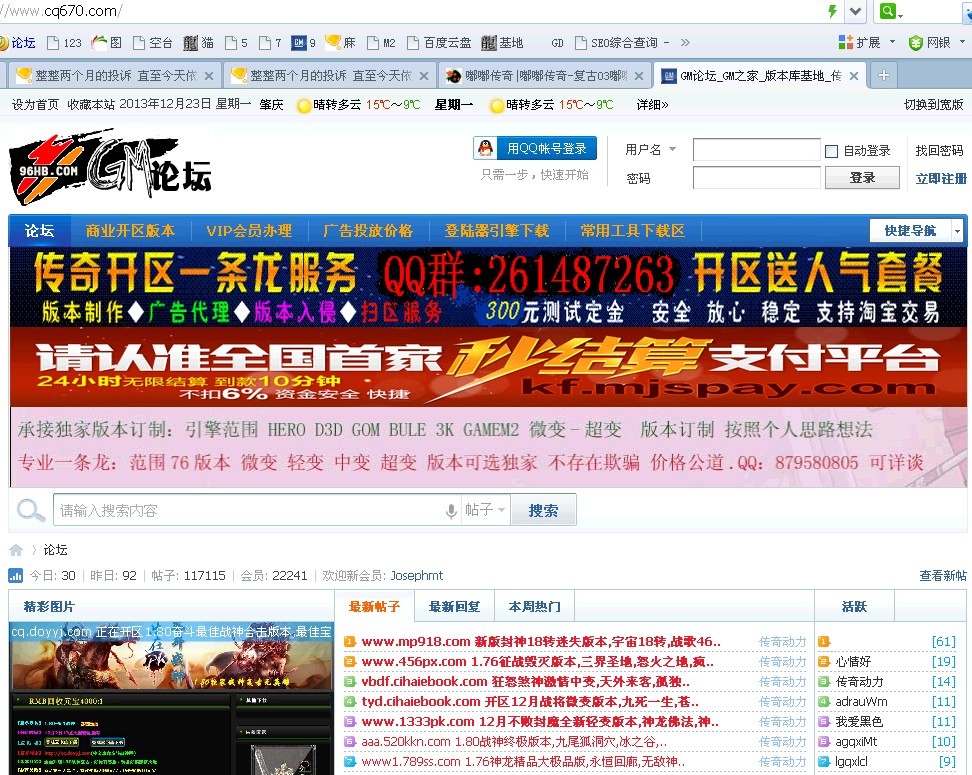
Task: Click 切换到宽版 link
Action: tap(934, 104)
